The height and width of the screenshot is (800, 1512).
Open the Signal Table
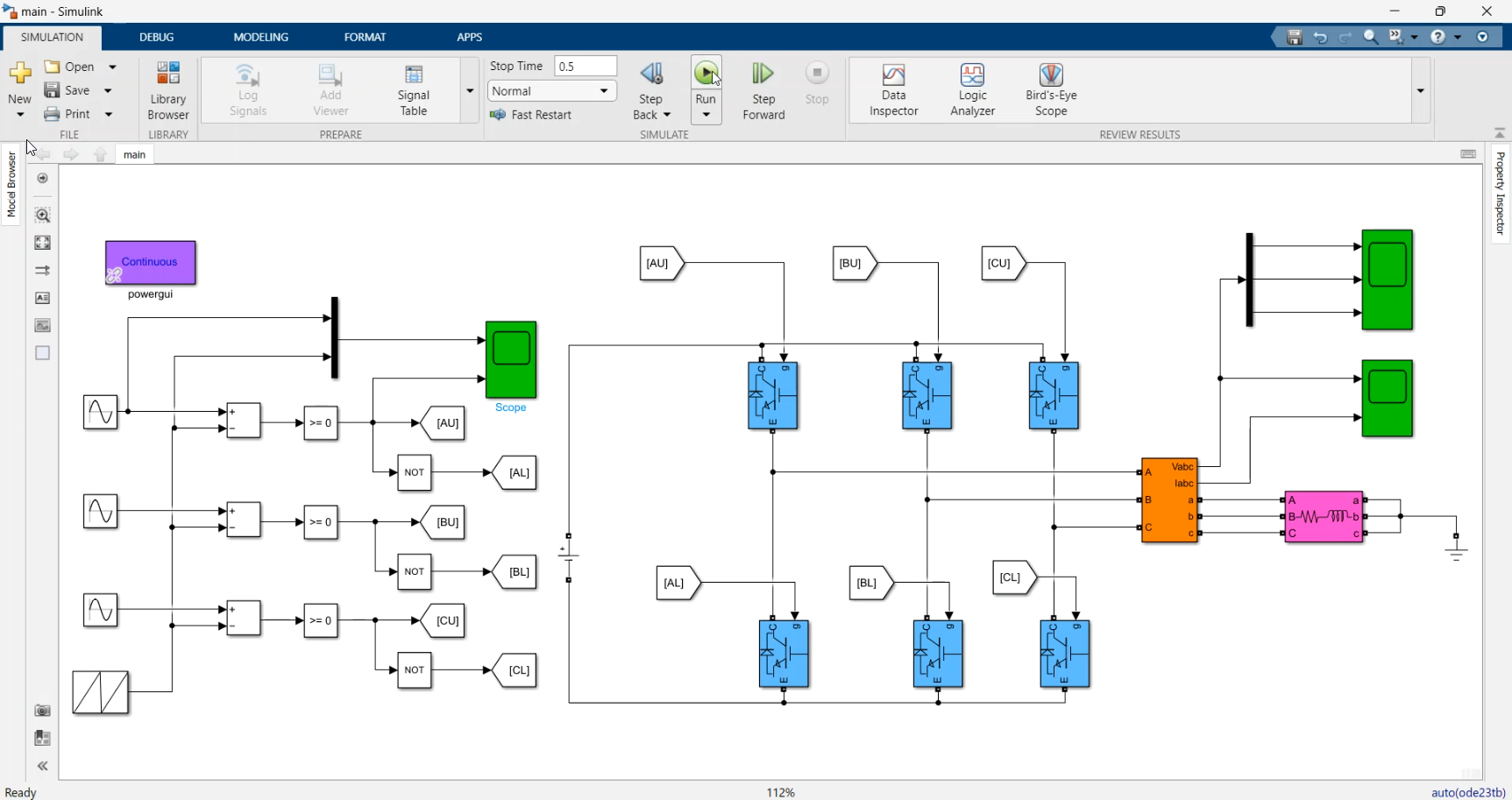tap(414, 90)
